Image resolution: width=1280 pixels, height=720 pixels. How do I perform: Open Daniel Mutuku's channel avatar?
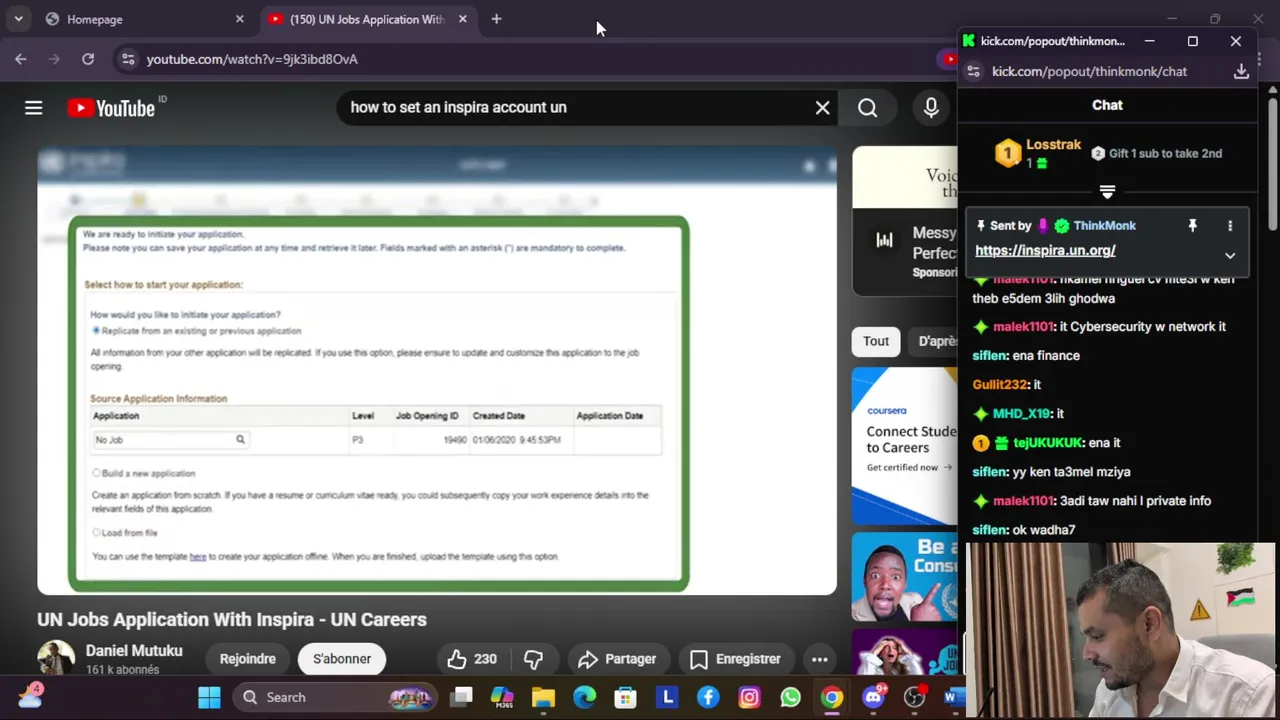pyautogui.click(x=56, y=658)
